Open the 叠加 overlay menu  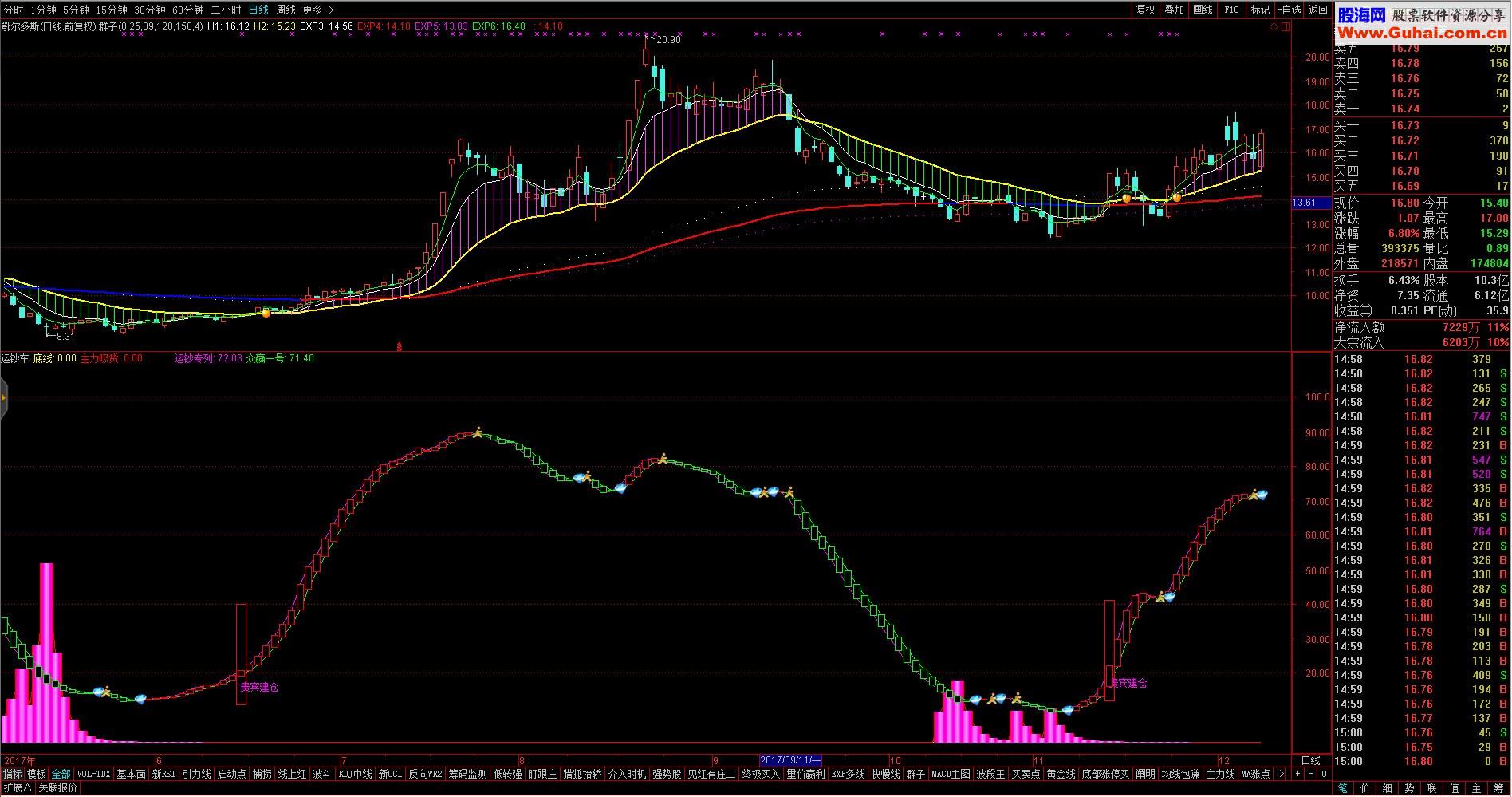click(x=1174, y=10)
